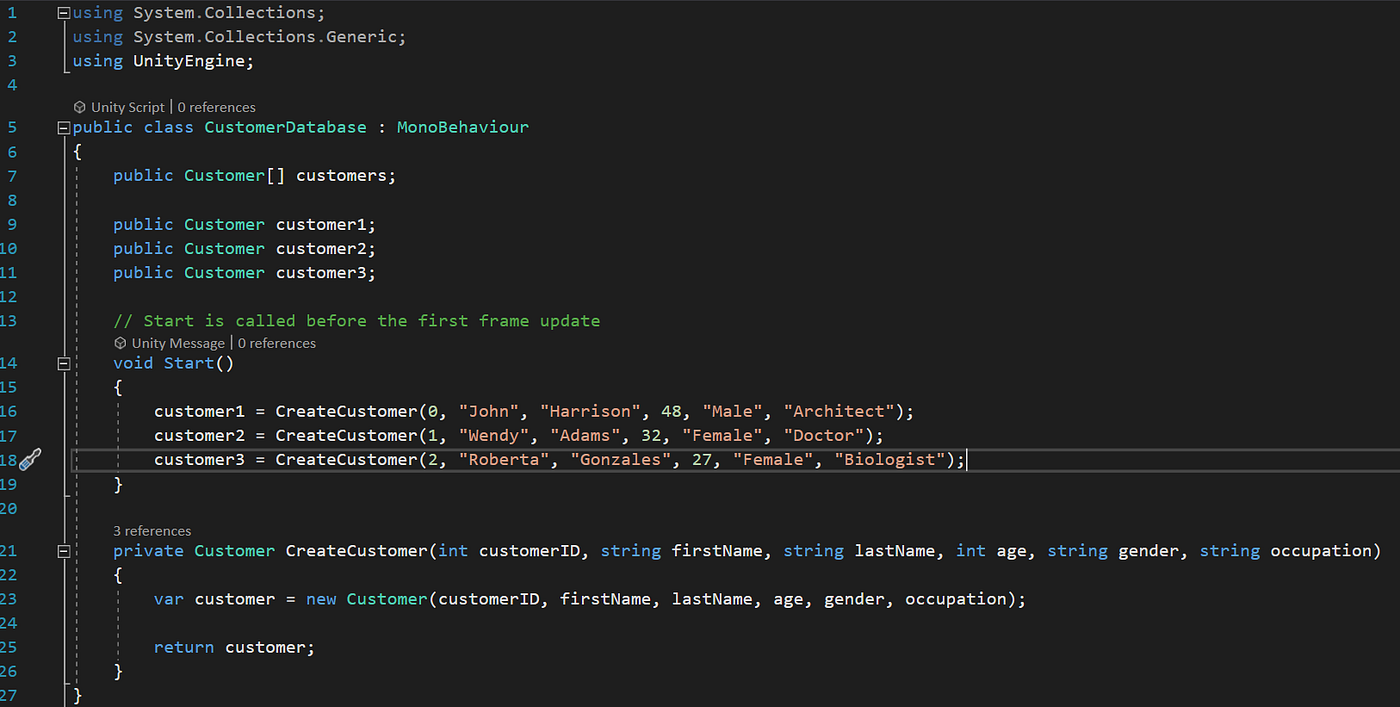
Task: Open the Quick Actions screwdriver icon on line 18
Action: point(30,459)
